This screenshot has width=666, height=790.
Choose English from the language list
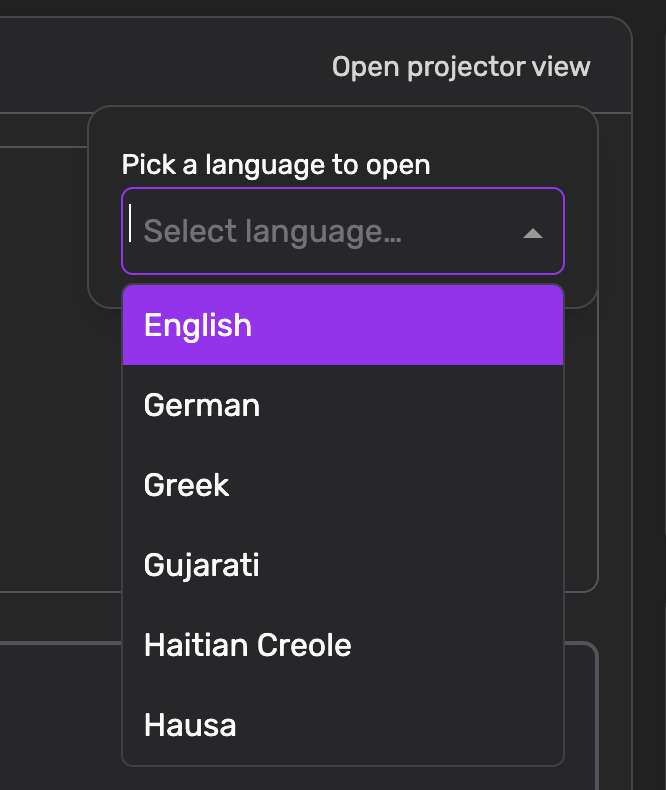click(343, 325)
